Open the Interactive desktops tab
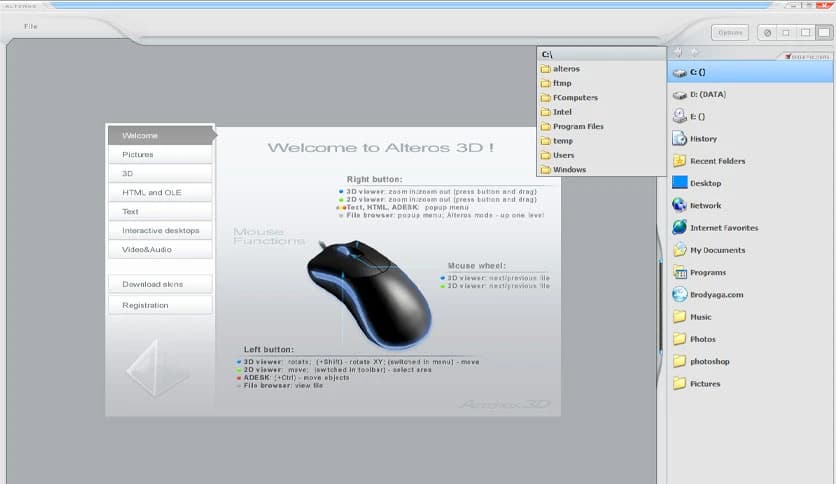Image resolution: width=836 pixels, height=484 pixels. [x=160, y=230]
